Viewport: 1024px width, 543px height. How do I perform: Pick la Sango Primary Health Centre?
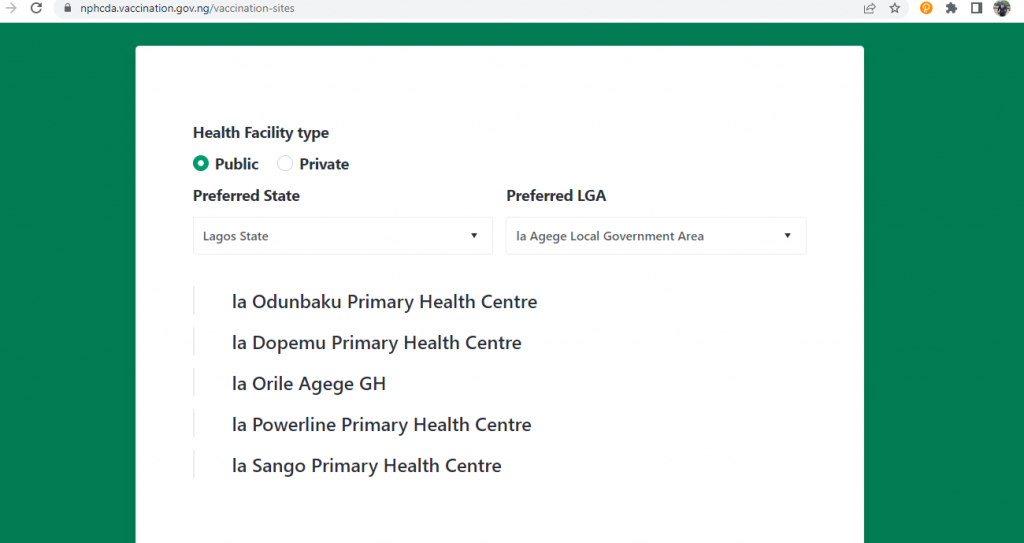tap(366, 466)
